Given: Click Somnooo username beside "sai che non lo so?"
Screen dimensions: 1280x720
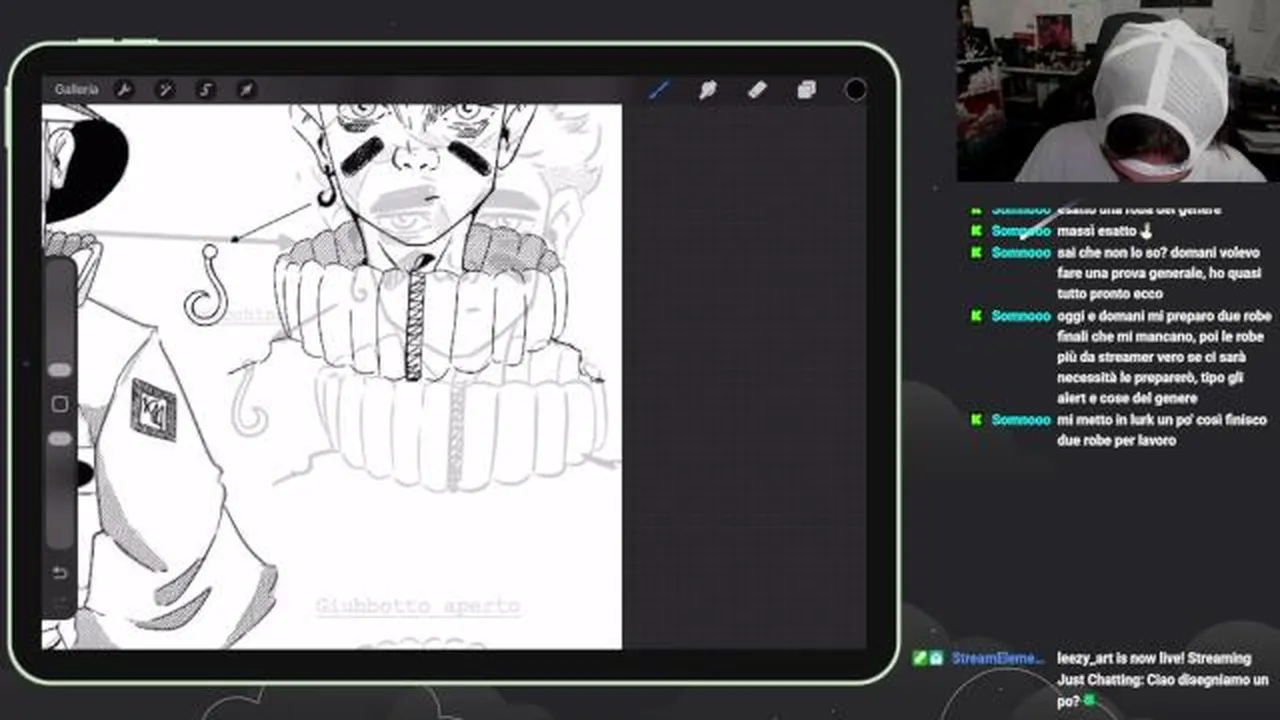Looking at the screenshot, I should point(1021,253).
